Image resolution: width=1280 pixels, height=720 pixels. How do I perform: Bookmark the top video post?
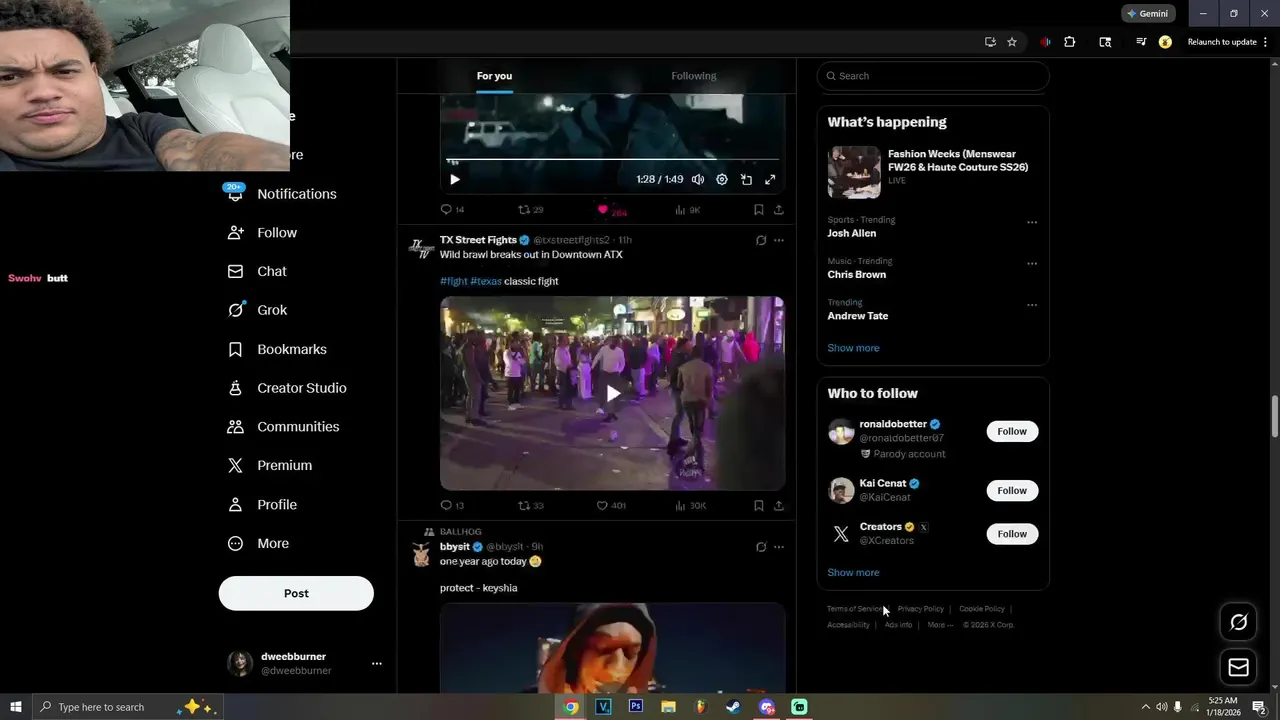758,210
